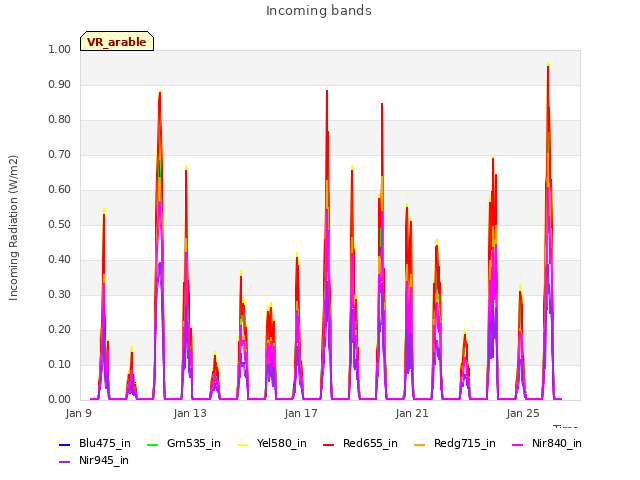Click the 0.90 y-axis tick label
640x480 pixels.
[x=60, y=84]
